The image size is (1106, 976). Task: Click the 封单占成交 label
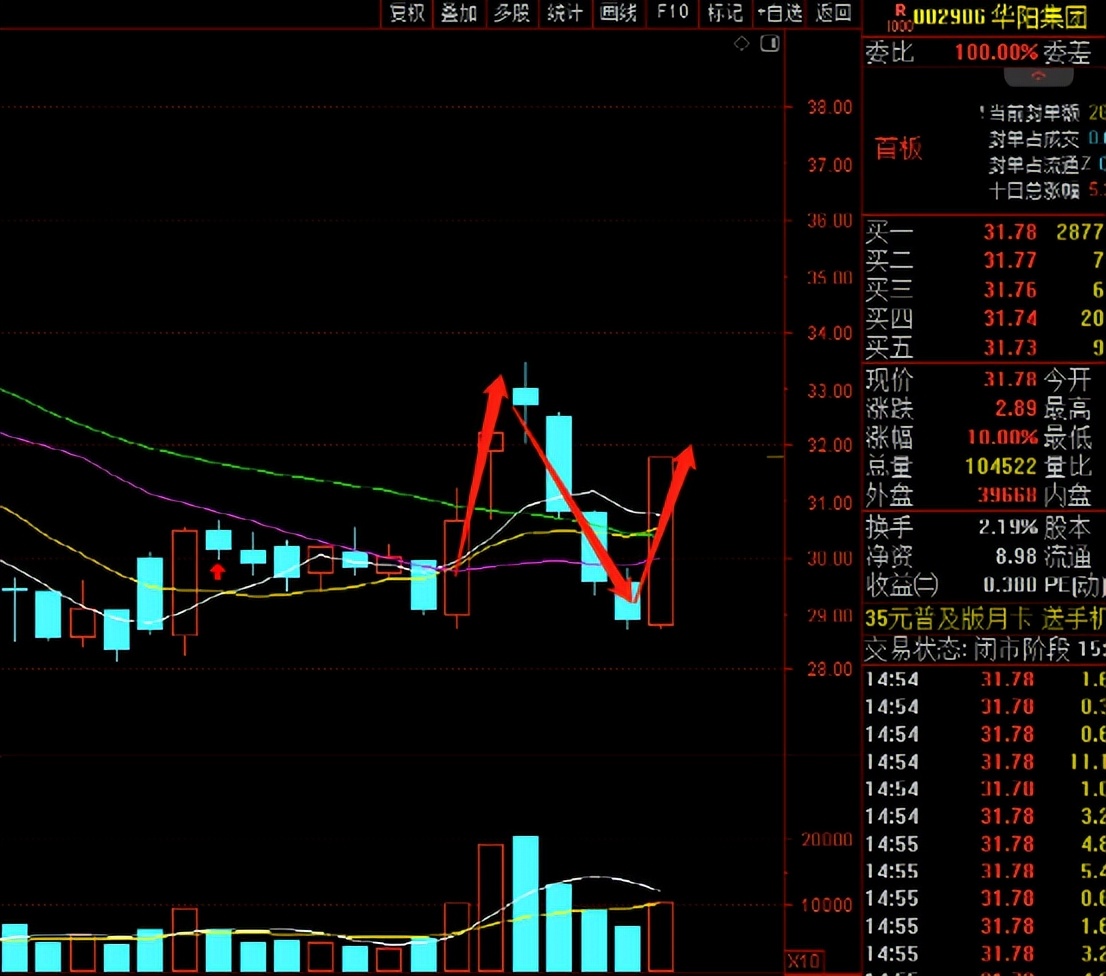pyautogui.click(x=1033, y=139)
